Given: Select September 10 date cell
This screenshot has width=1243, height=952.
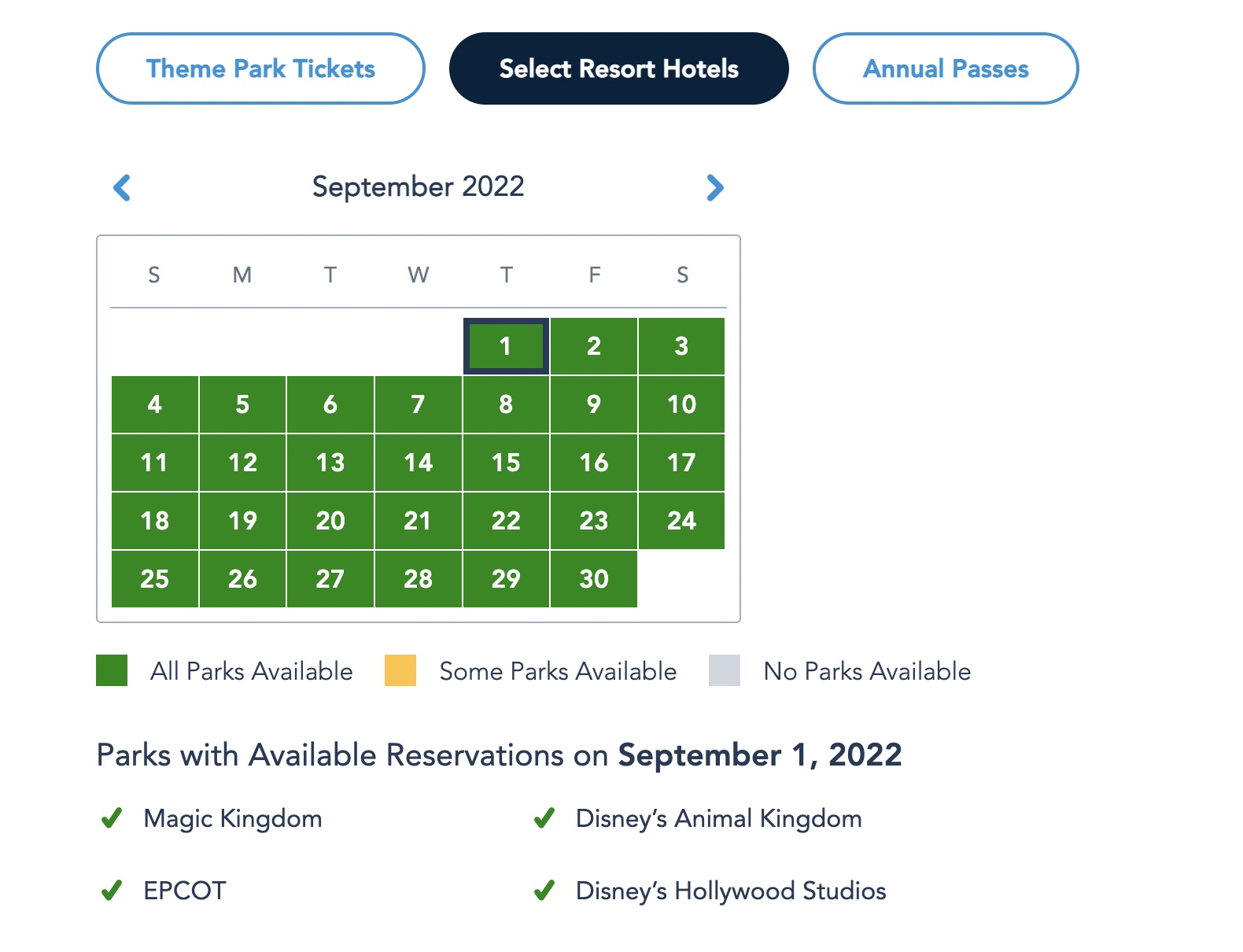Looking at the screenshot, I should (x=681, y=404).
